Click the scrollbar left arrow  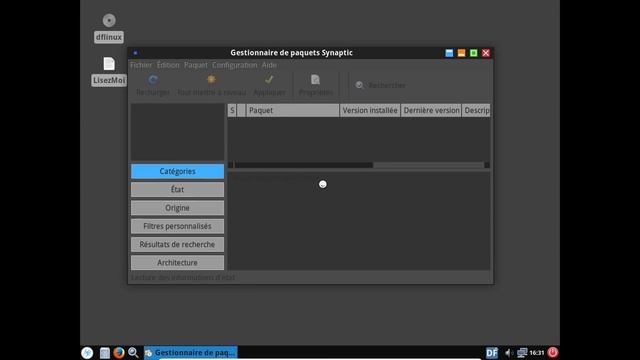(231, 165)
